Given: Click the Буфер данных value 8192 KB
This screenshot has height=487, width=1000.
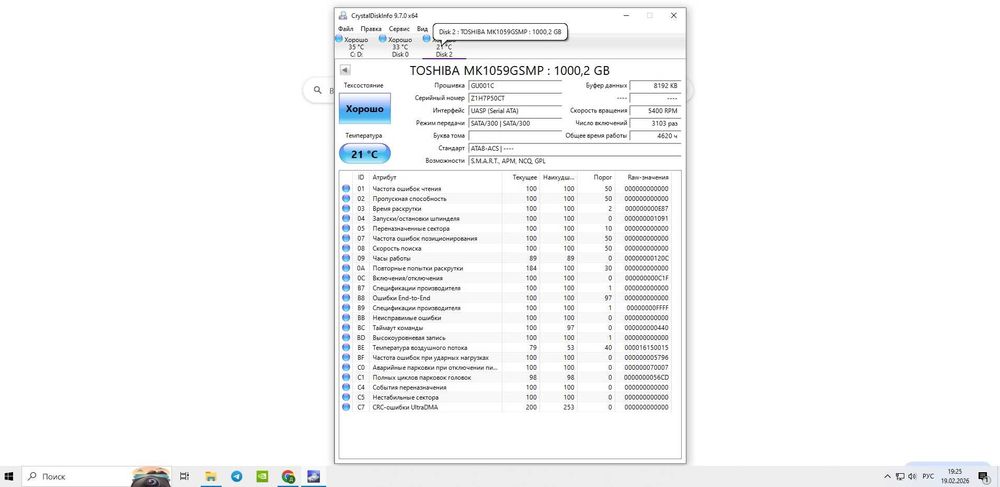Looking at the screenshot, I should click(655, 85).
